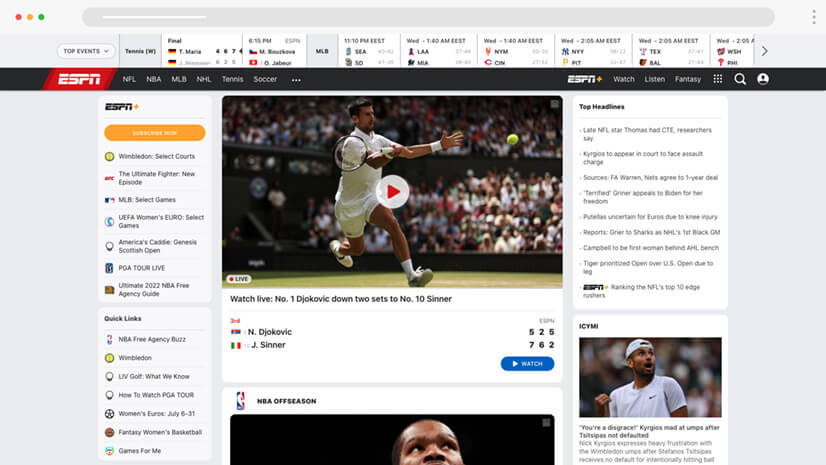Image resolution: width=826 pixels, height=465 pixels.
Task: Click the blue Watch button
Action: [527, 363]
